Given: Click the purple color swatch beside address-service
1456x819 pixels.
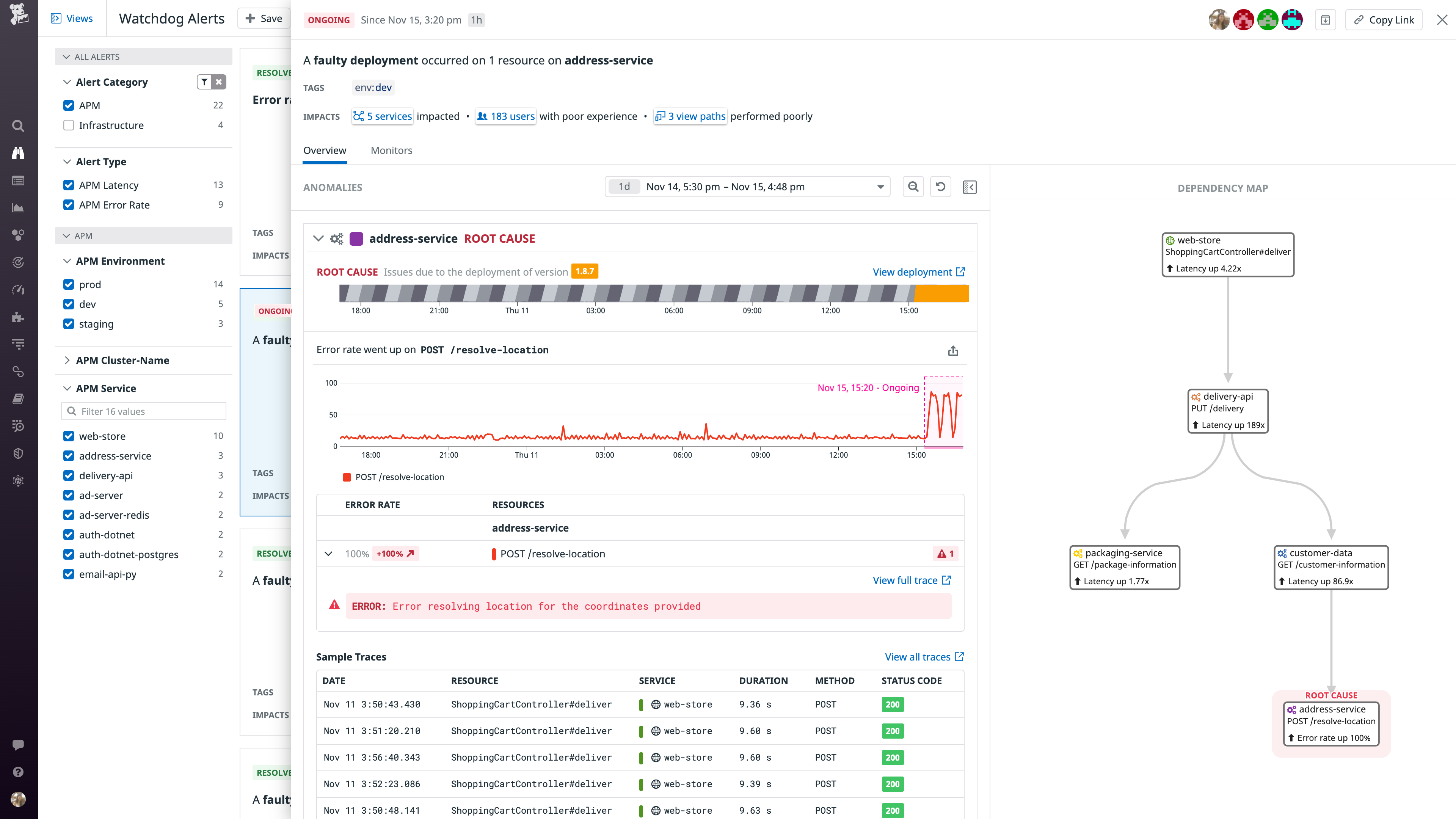Looking at the screenshot, I should (357, 238).
